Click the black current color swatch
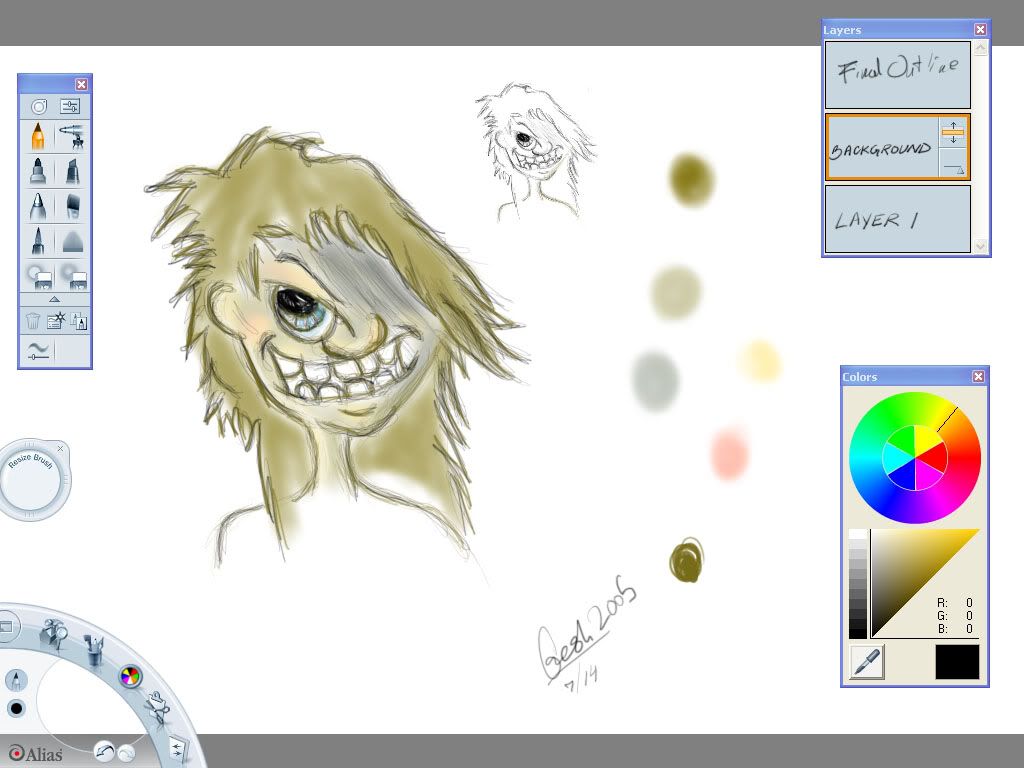Screen dimensions: 1024x768 (x=957, y=662)
